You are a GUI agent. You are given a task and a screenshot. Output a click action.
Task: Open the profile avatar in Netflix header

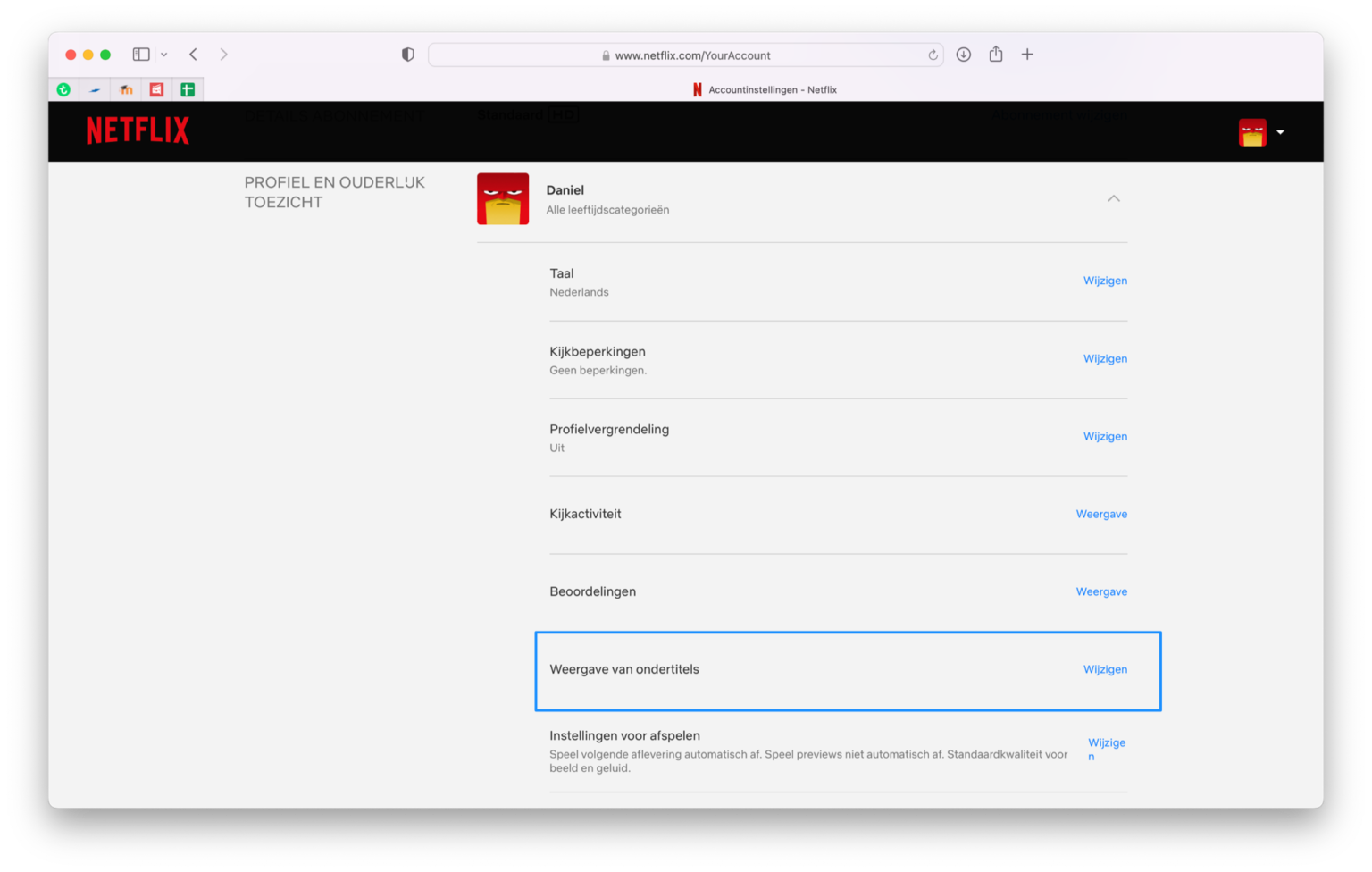tap(1252, 132)
